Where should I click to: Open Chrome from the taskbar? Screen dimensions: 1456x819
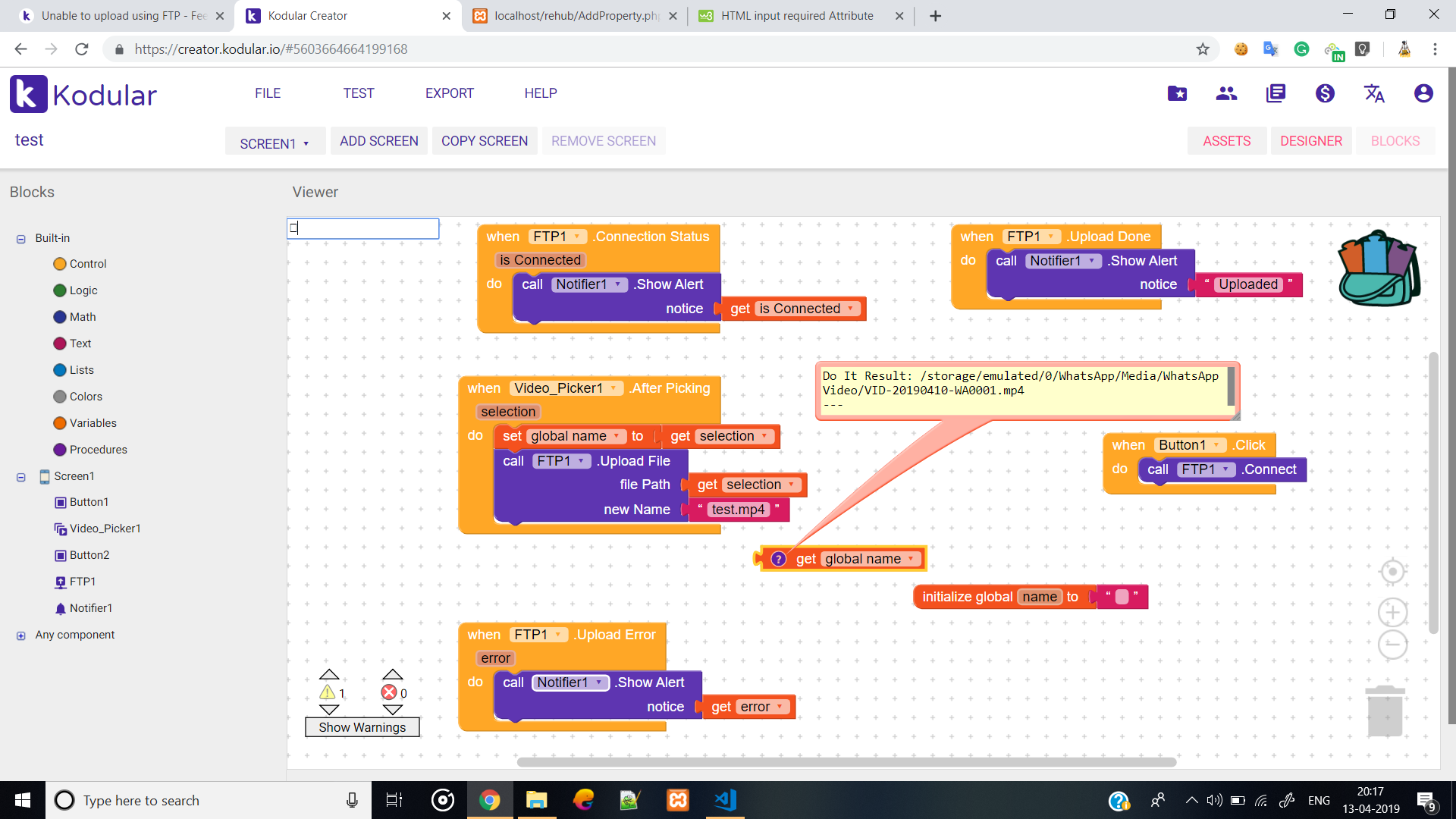coord(489,800)
